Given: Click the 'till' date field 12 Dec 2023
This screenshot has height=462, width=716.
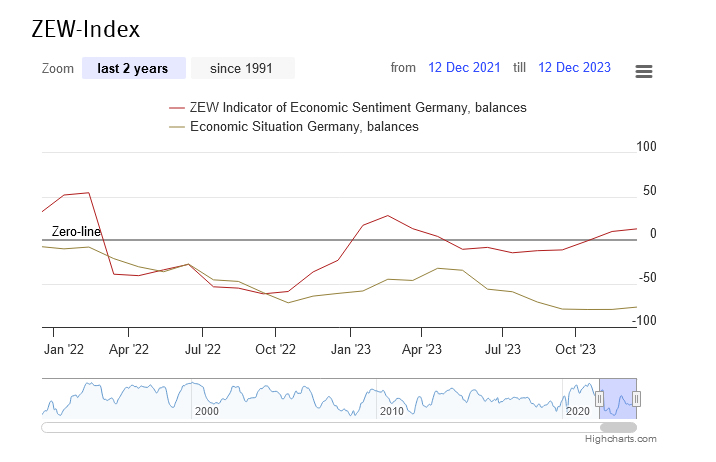Looking at the screenshot, I should pos(574,68).
